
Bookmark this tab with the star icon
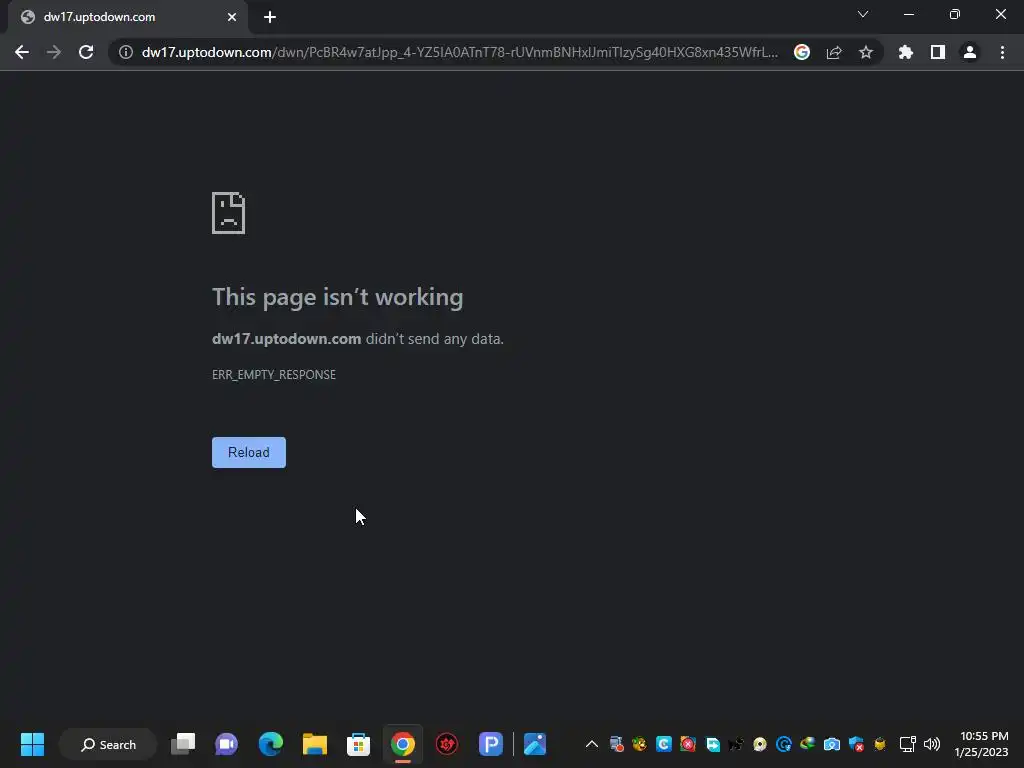pyautogui.click(x=866, y=52)
